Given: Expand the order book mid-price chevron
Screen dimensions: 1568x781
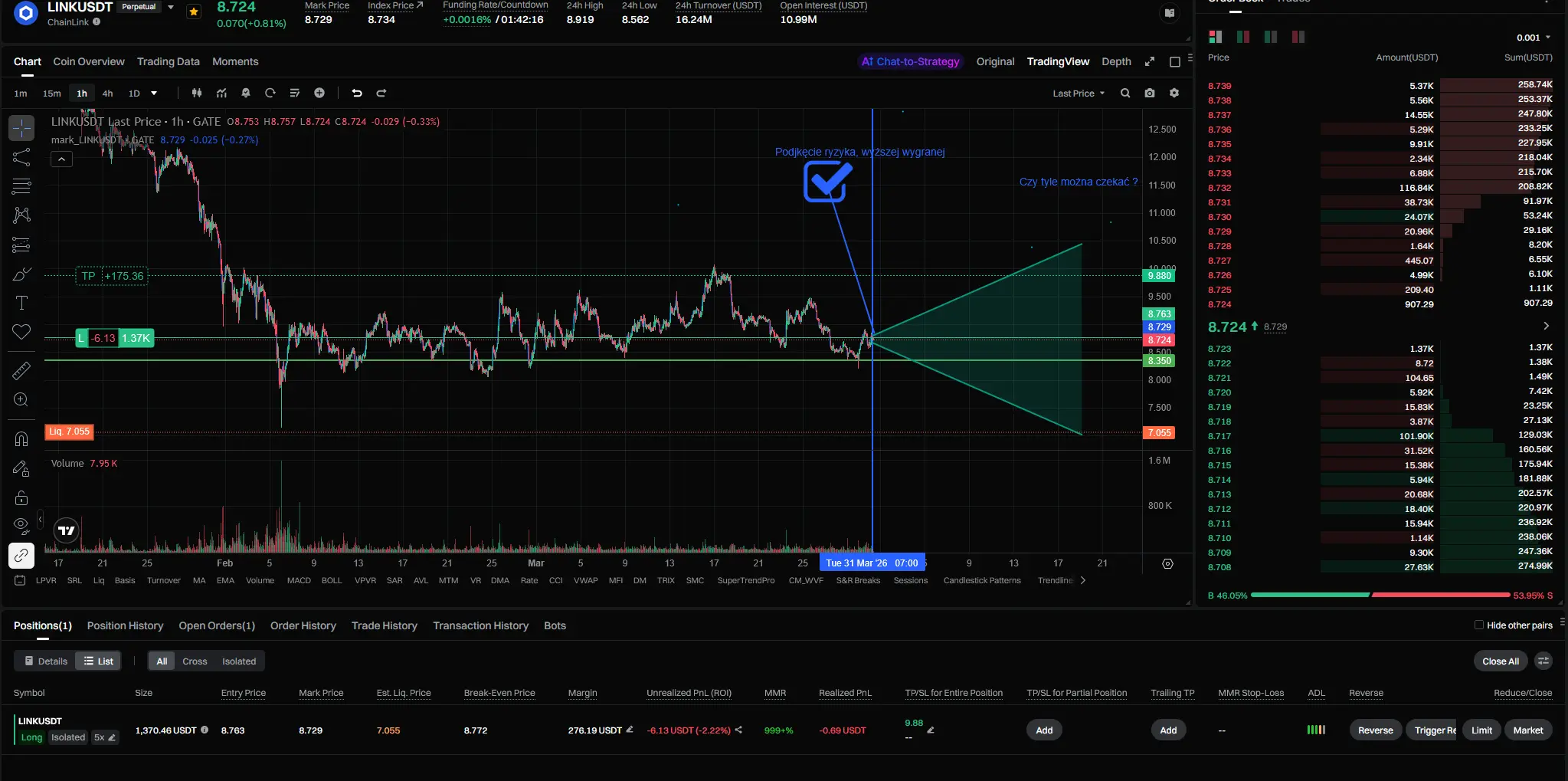Looking at the screenshot, I should tap(1546, 326).
